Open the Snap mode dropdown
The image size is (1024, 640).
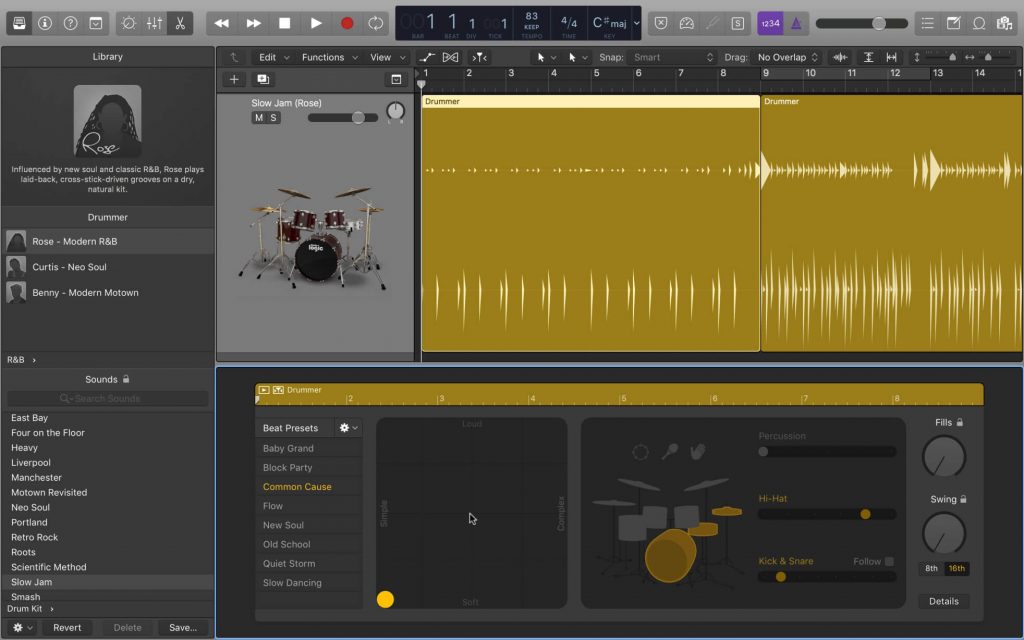pyautogui.click(x=672, y=57)
